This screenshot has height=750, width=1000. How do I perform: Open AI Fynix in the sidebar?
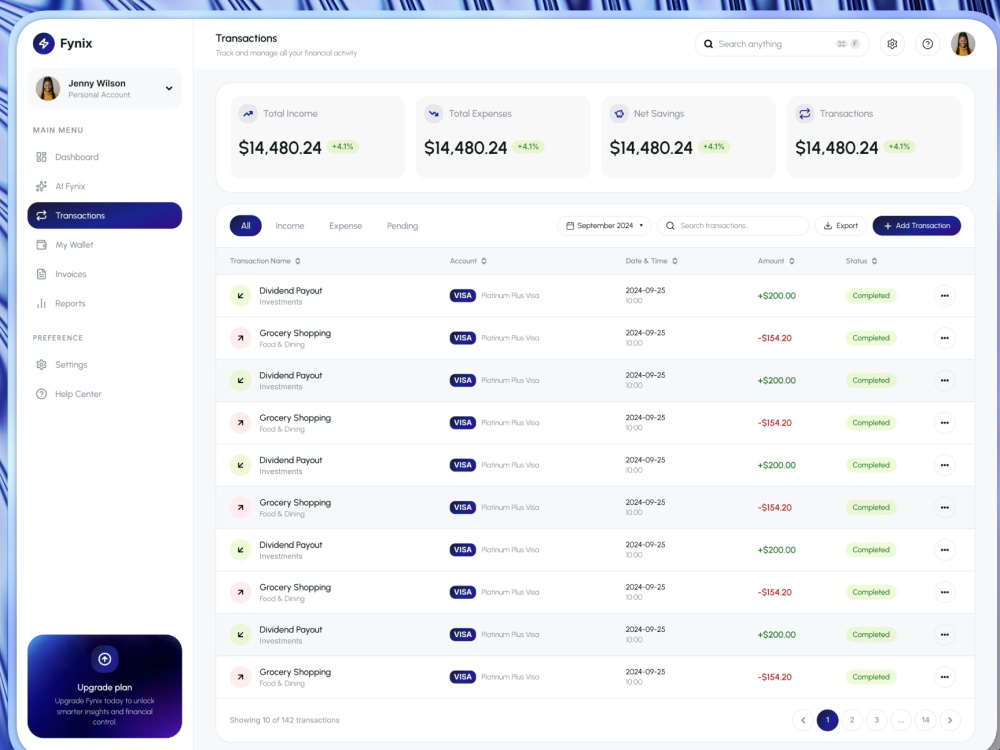[x=105, y=186]
